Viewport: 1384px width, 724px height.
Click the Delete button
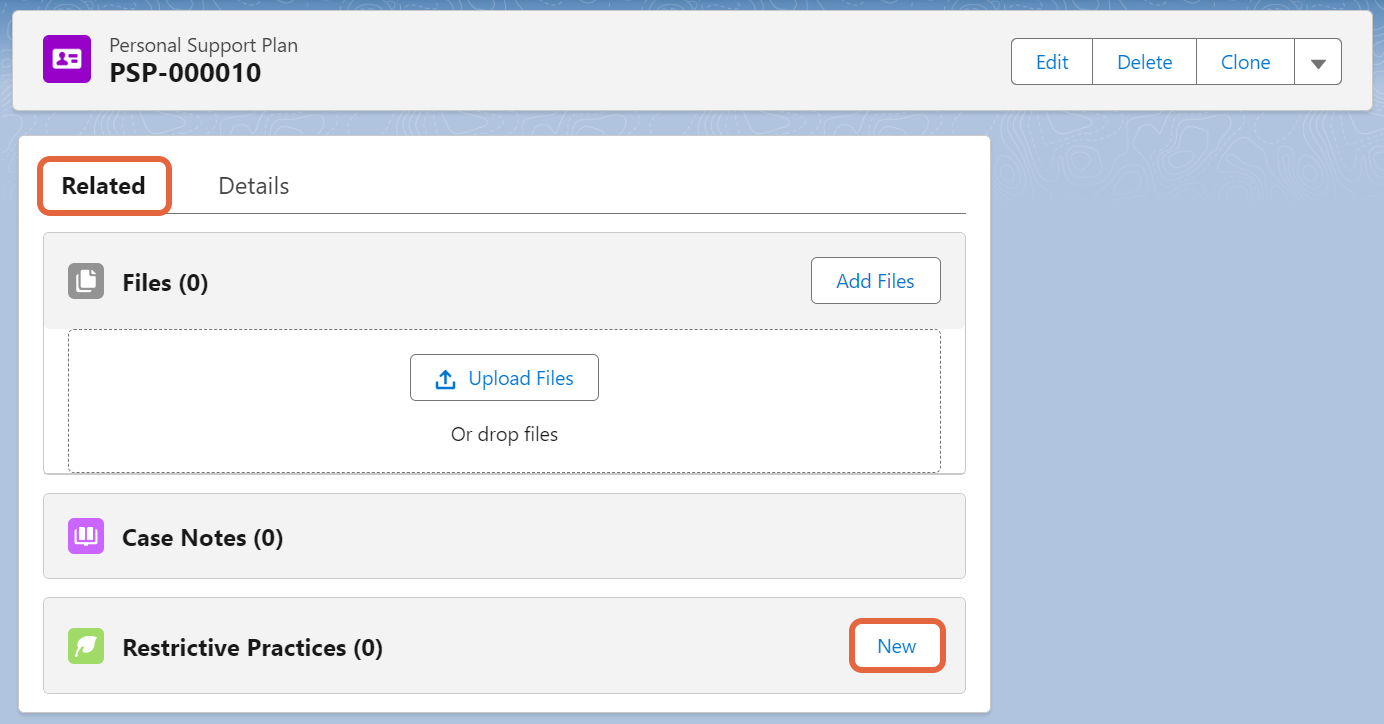(x=1143, y=61)
